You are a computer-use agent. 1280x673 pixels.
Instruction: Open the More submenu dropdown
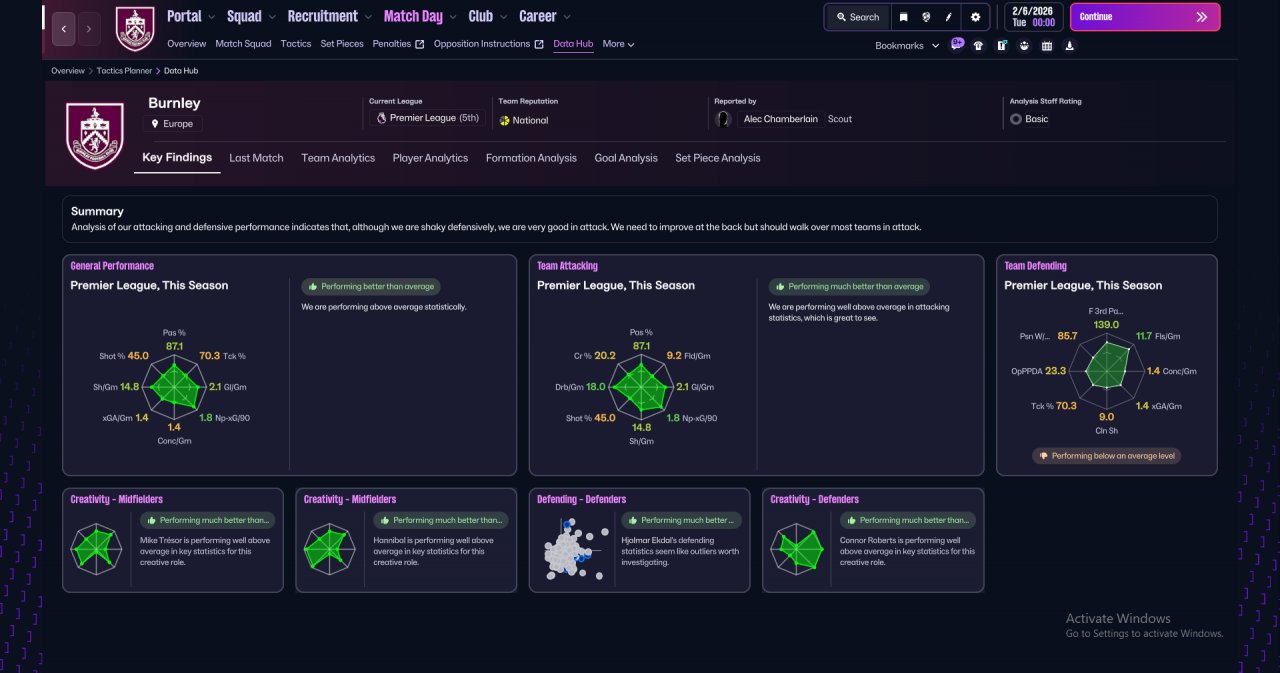[618, 44]
